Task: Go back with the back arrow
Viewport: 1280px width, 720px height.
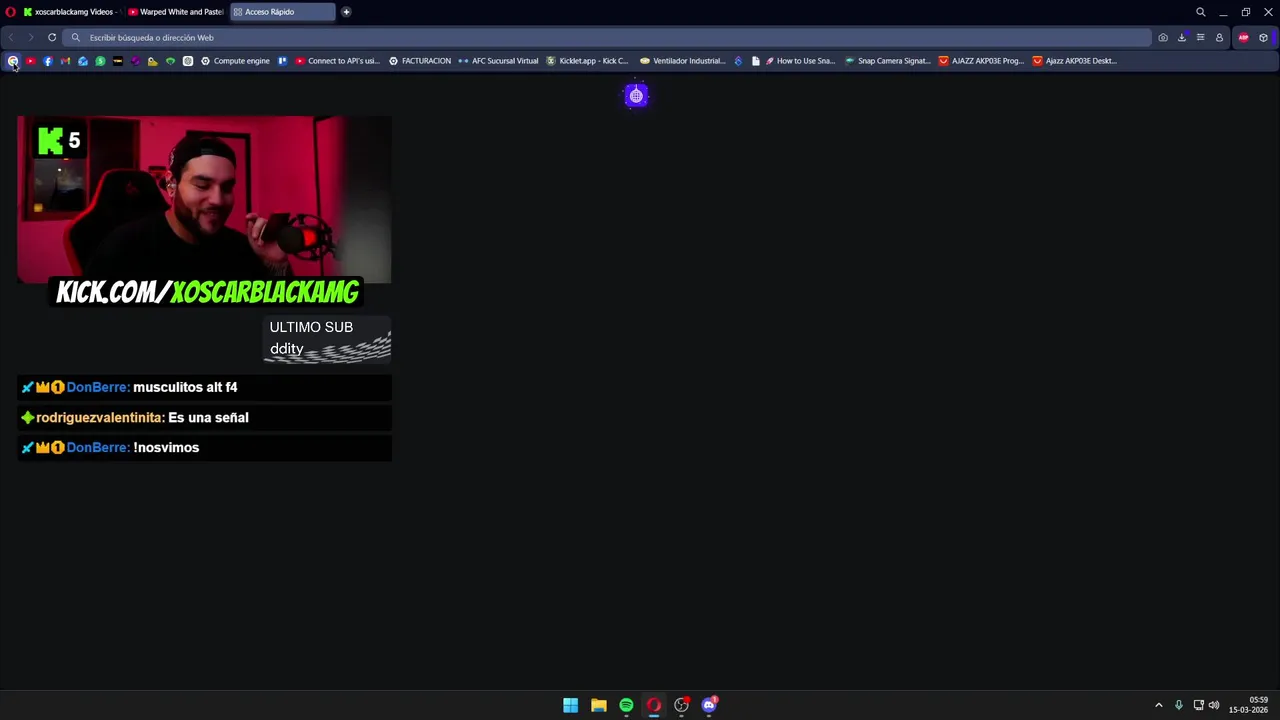Action: coord(11,37)
